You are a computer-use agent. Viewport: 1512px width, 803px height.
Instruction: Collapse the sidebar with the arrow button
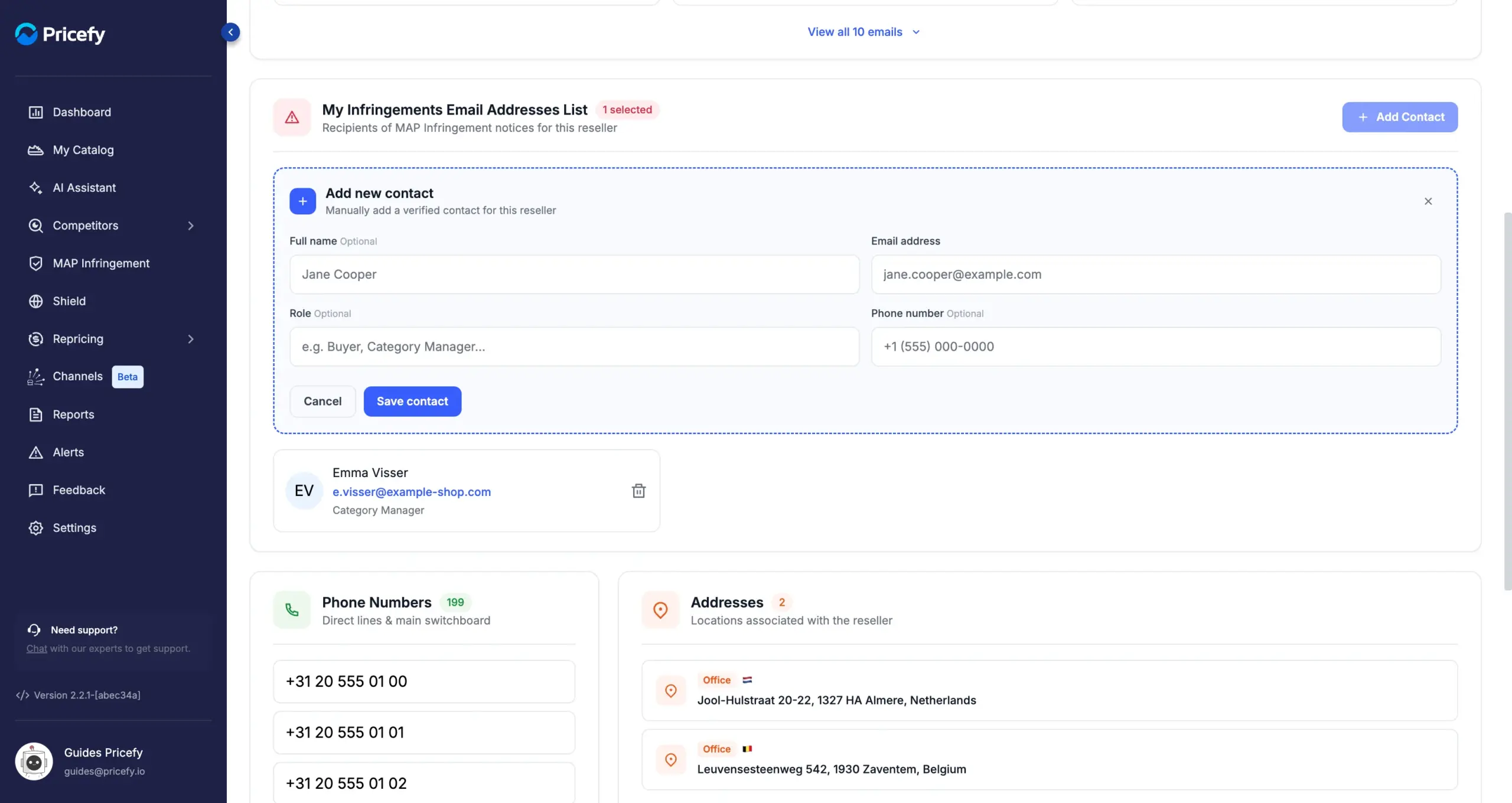click(x=230, y=32)
